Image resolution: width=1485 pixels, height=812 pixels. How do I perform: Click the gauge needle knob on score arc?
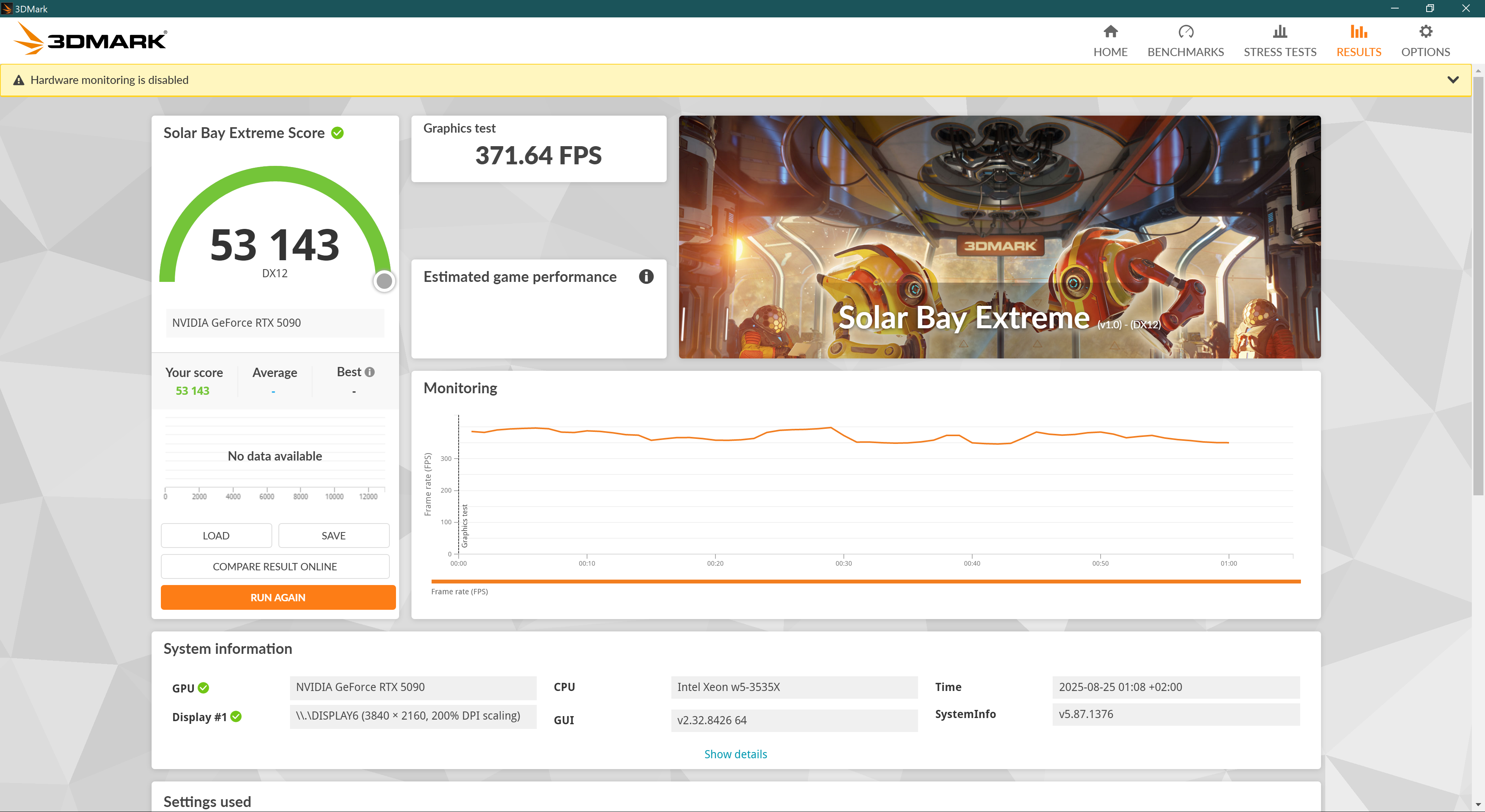click(384, 281)
